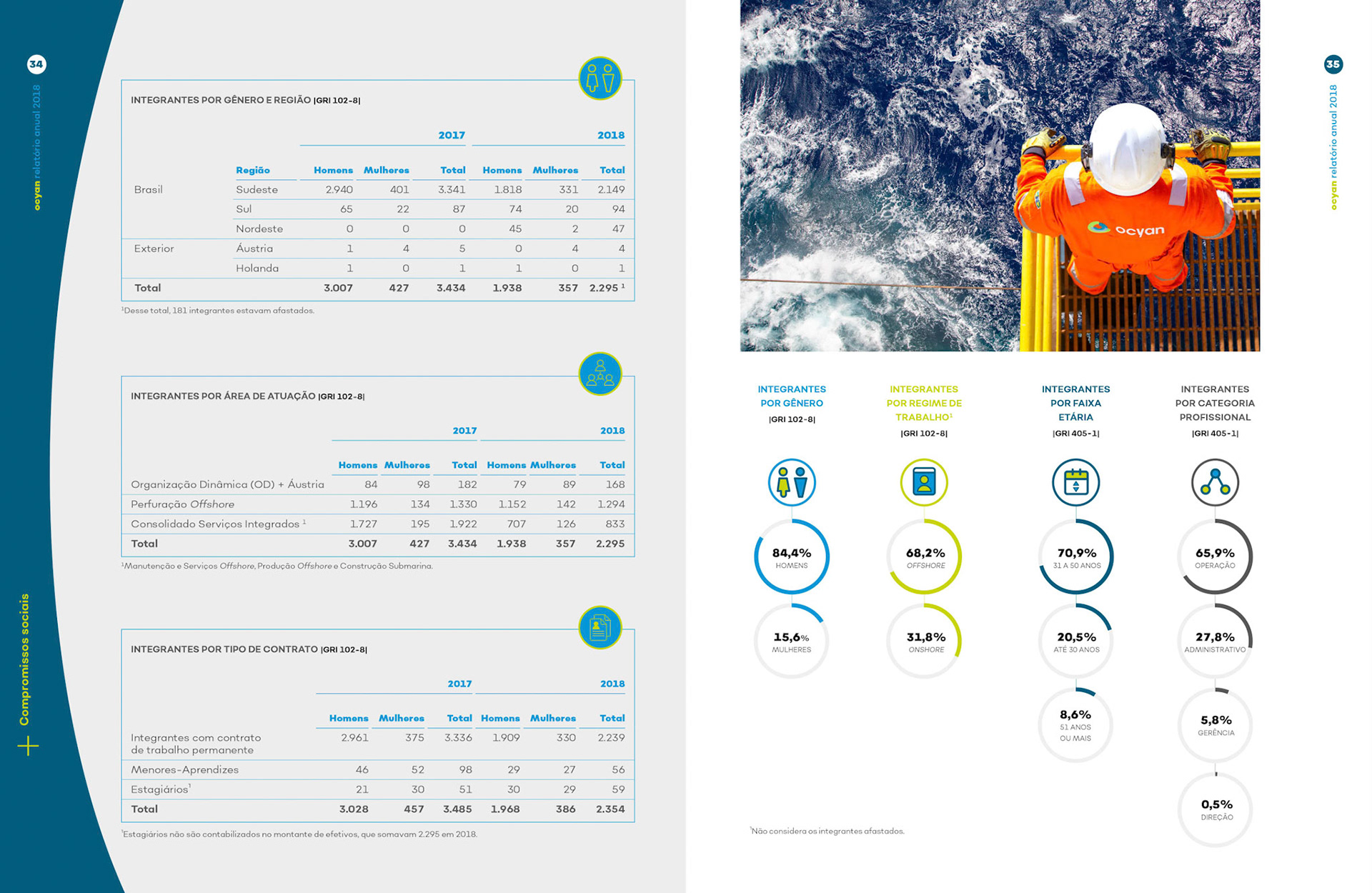Screen dimensions: 1372x893
Task: Click the 84,4% Homens donut chart
Action: tap(791, 557)
